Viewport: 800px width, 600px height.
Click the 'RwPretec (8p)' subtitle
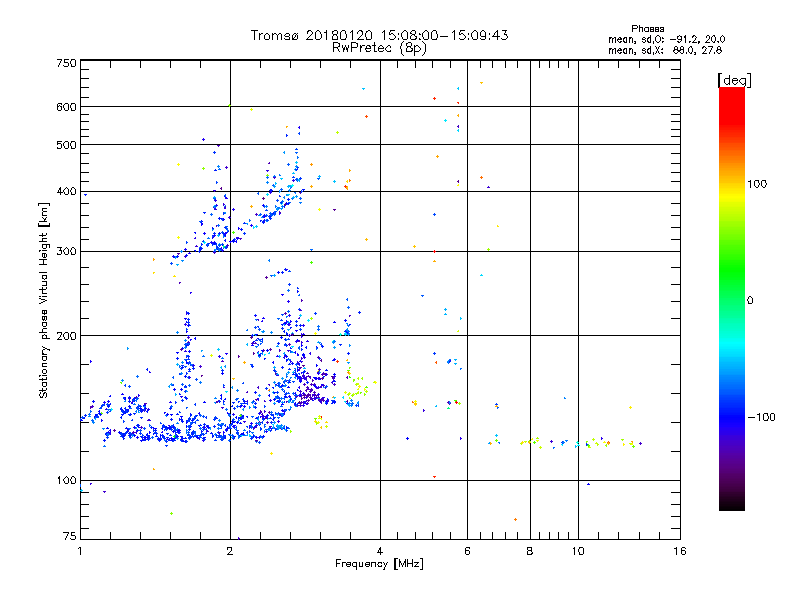(379, 48)
